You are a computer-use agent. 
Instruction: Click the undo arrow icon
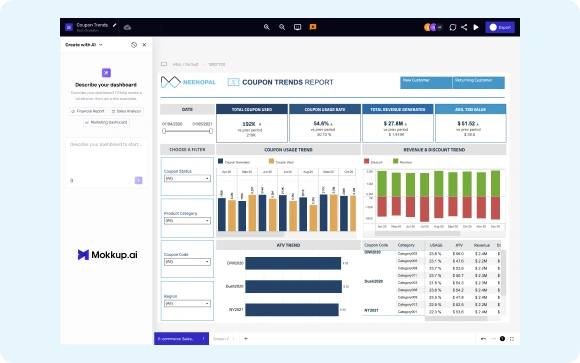483,339
